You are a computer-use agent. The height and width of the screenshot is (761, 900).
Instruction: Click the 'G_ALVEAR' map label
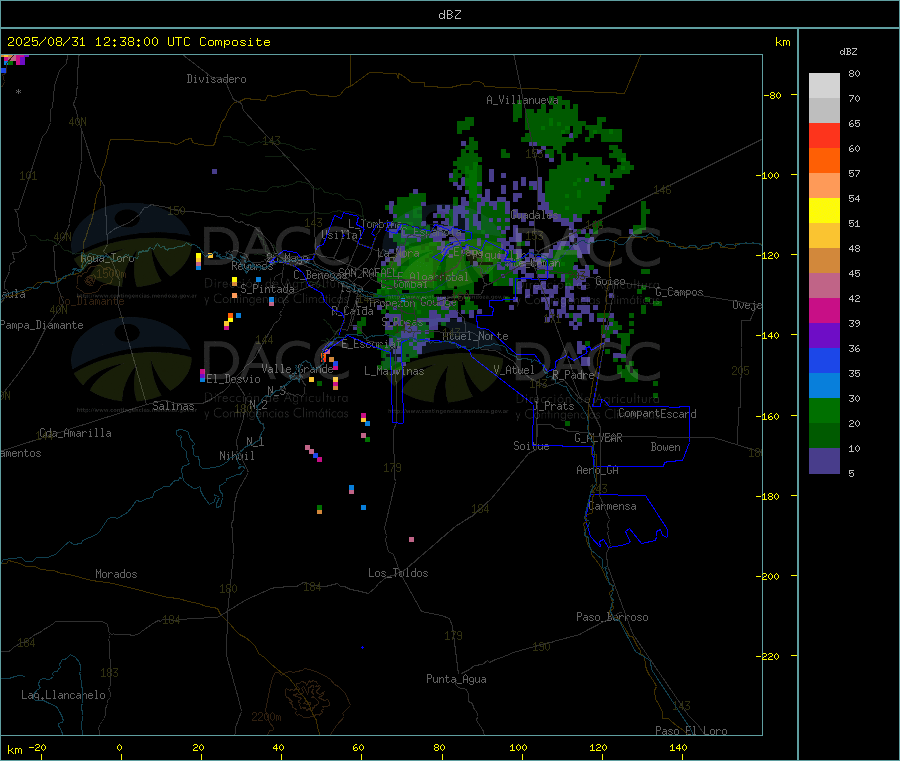[598, 438]
